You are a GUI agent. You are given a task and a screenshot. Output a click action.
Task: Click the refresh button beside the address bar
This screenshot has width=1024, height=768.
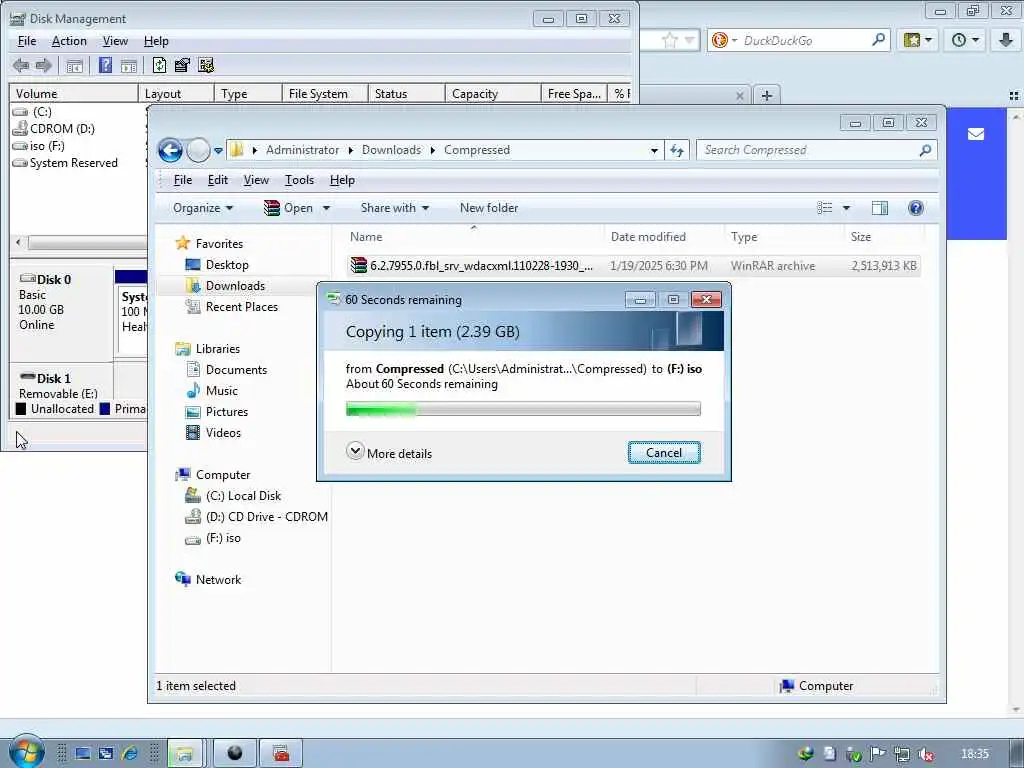[x=677, y=150]
